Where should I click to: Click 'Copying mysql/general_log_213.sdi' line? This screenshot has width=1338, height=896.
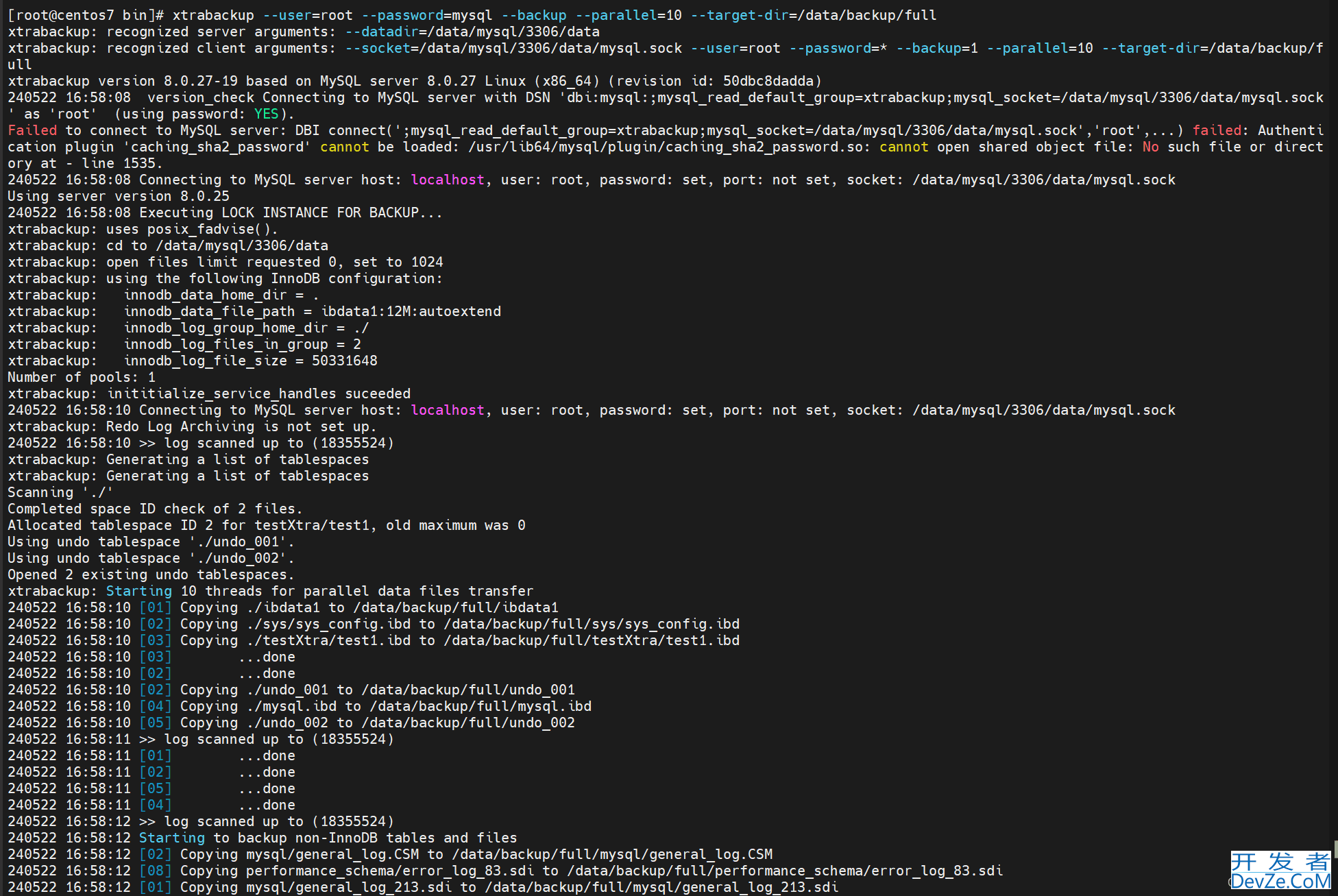click(423, 887)
